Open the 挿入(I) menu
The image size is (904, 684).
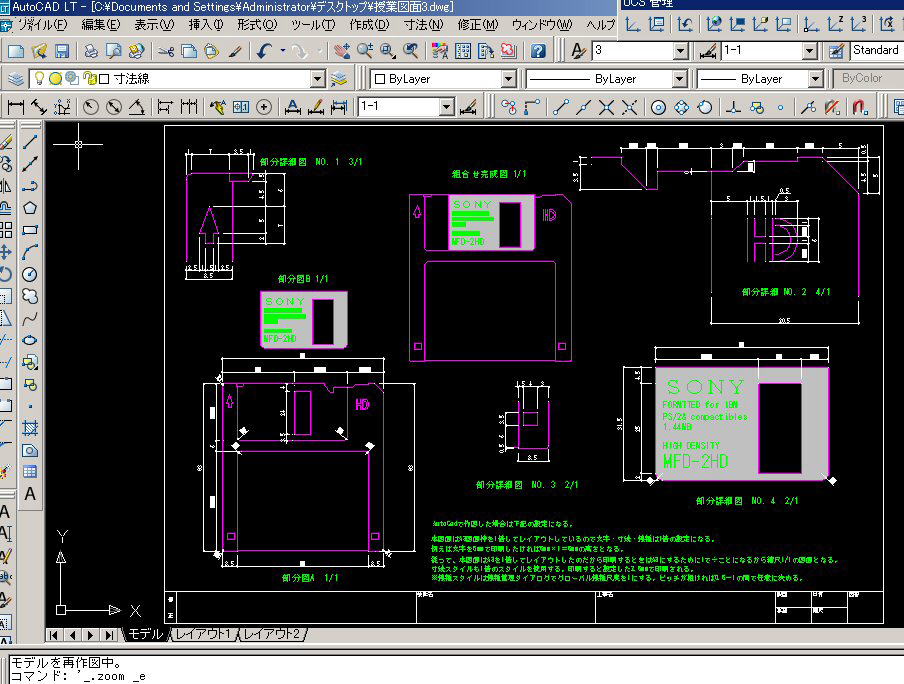click(206, 25)
